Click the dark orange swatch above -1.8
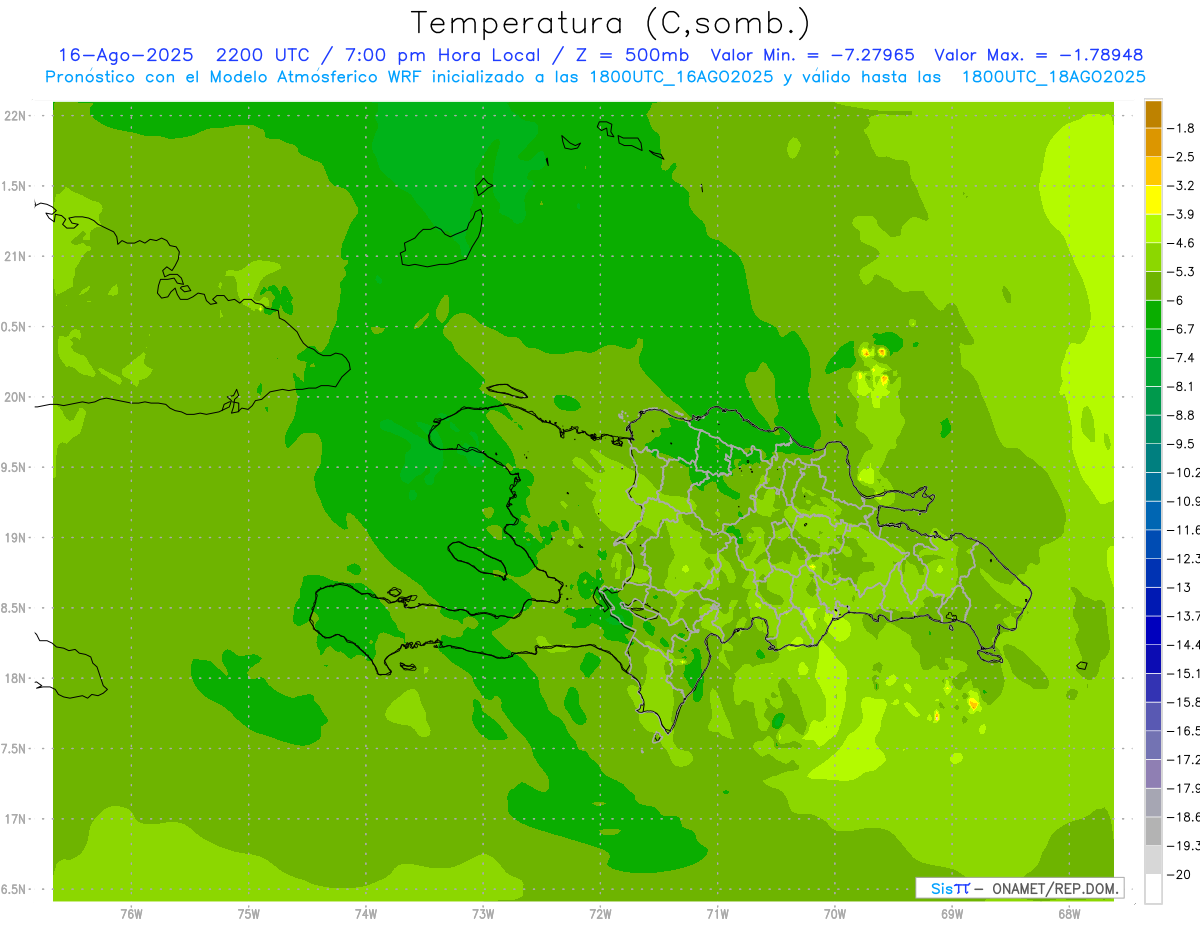Screen dimensions: 1200x927 tap(1153, 114)
